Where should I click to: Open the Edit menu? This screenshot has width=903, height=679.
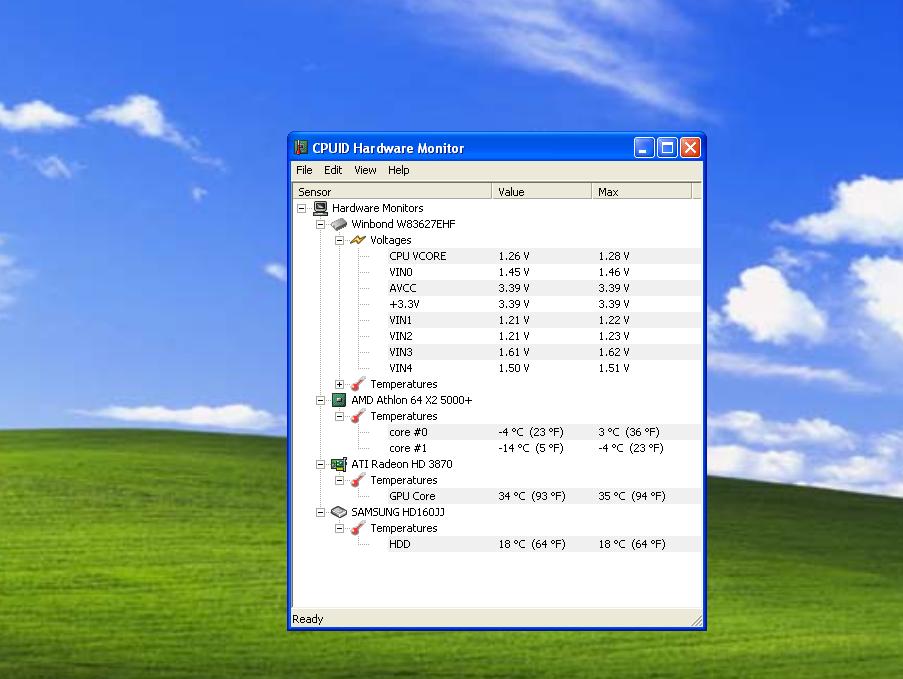333,170
